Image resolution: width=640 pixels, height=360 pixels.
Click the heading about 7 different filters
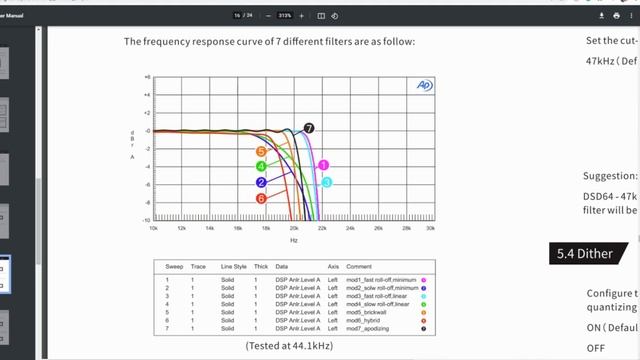(x=269, y=42)
